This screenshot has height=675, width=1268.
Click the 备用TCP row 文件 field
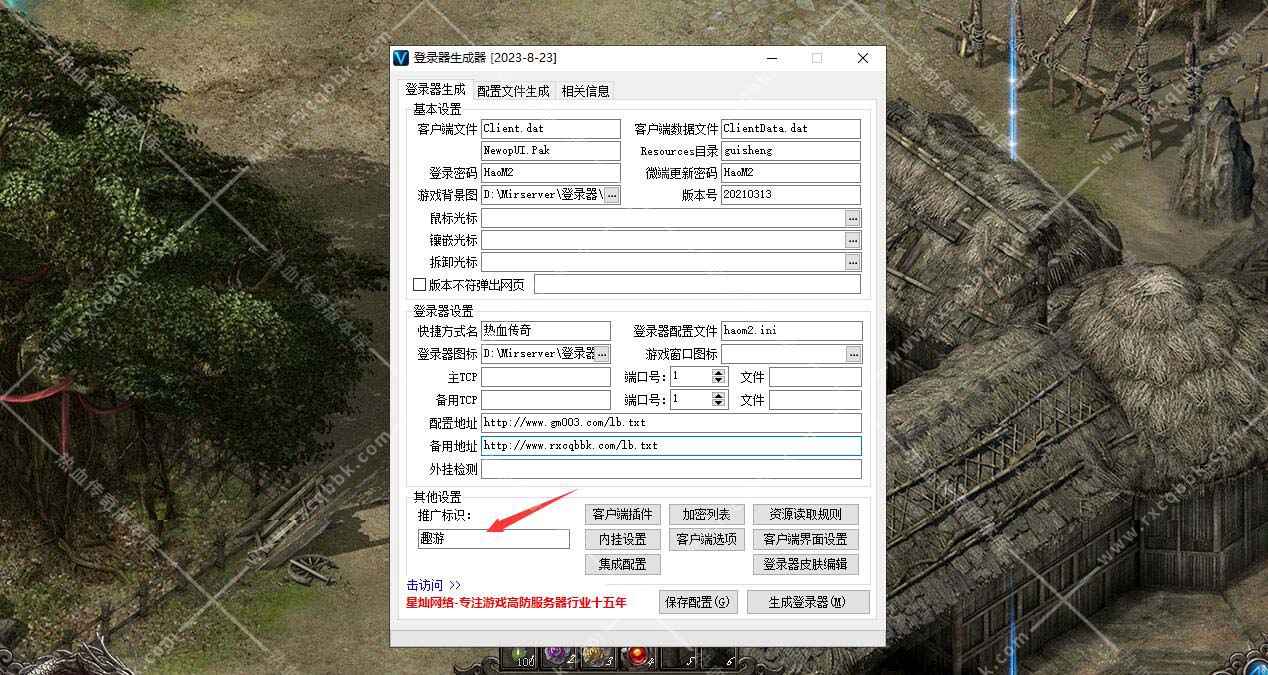[x=815, y=399]
